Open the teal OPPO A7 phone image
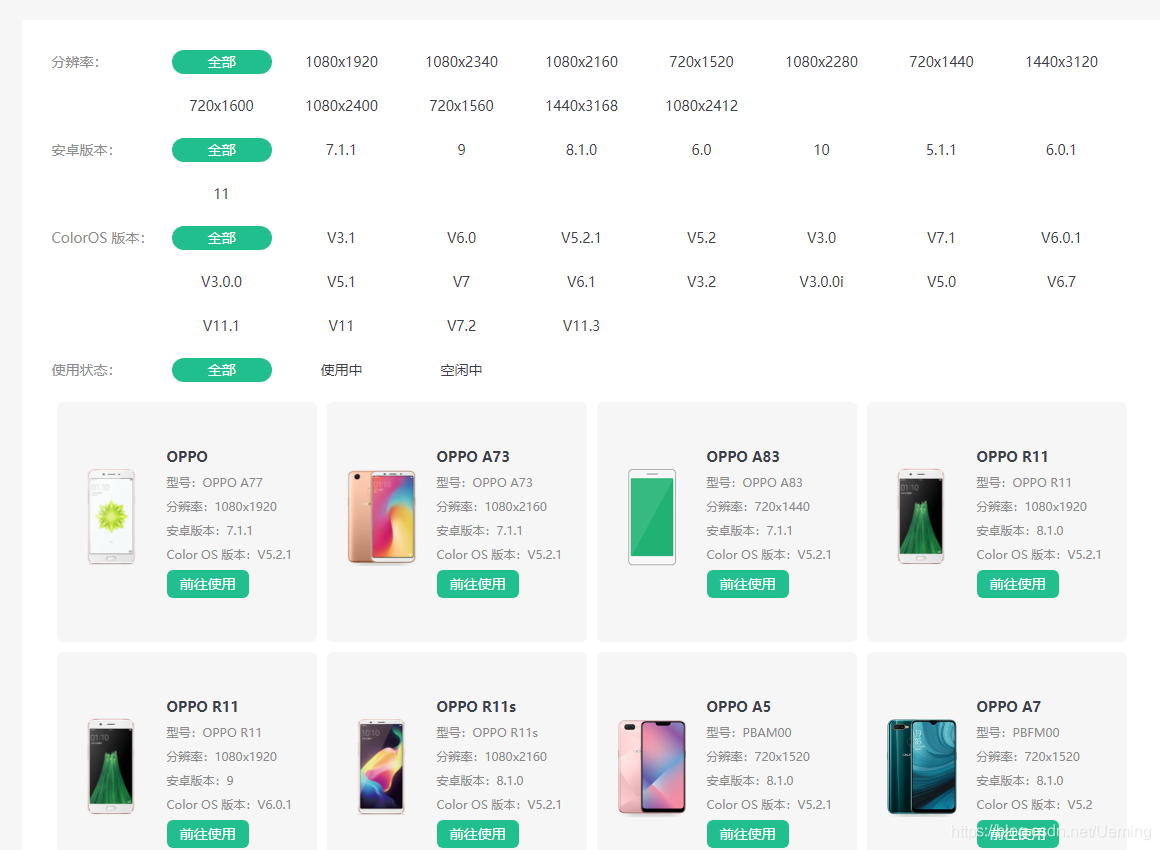This screenshot has width=1160, height=850. tap(922, 766)
